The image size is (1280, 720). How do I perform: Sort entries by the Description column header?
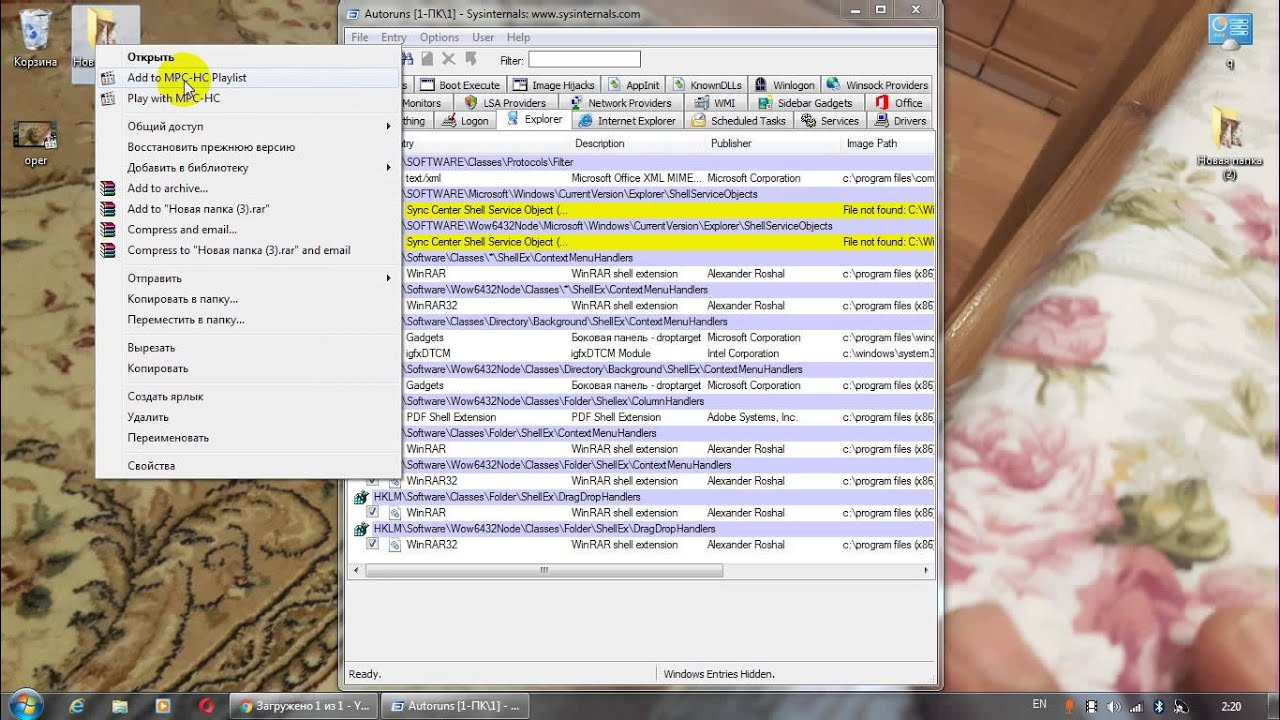[638, 143]
